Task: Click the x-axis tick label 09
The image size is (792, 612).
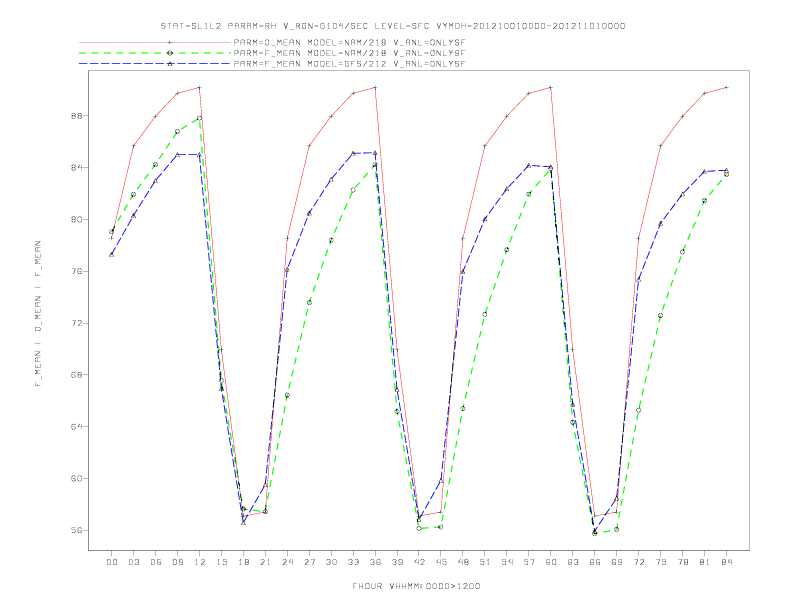Action: tap(177, 562)
